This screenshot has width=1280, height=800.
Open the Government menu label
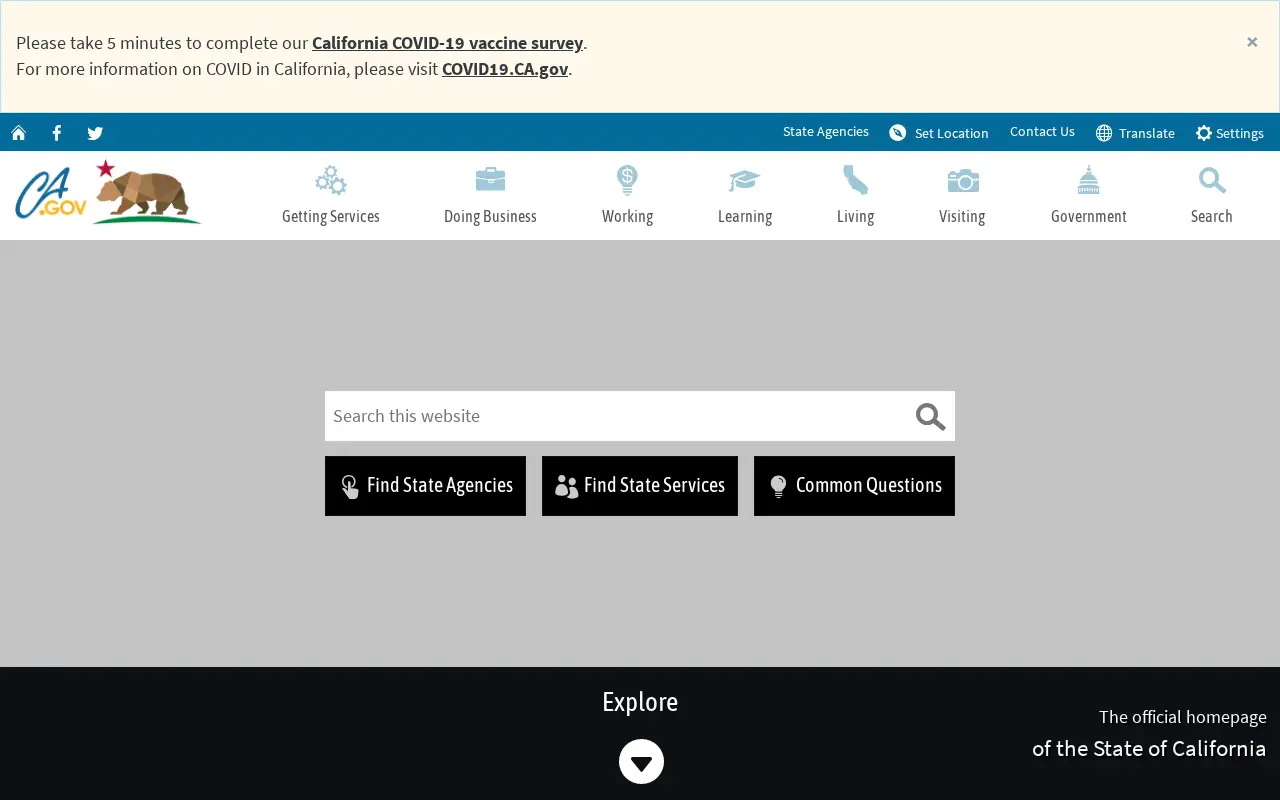(x=1089, y=217)
